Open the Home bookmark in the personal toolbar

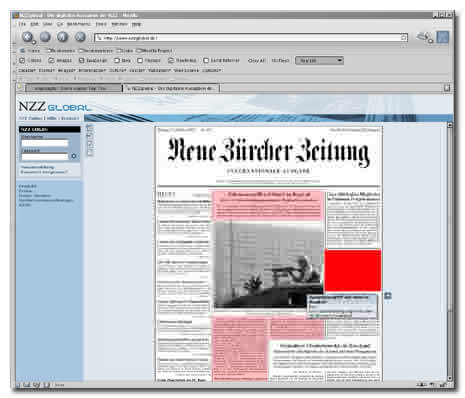pyautogui.click(x=31, y=51)
